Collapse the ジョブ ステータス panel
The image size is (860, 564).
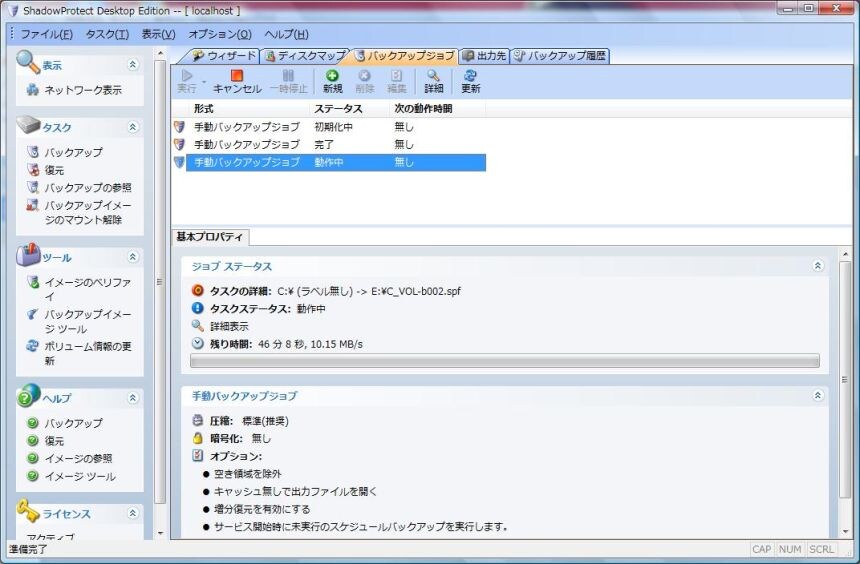point(818,266)
